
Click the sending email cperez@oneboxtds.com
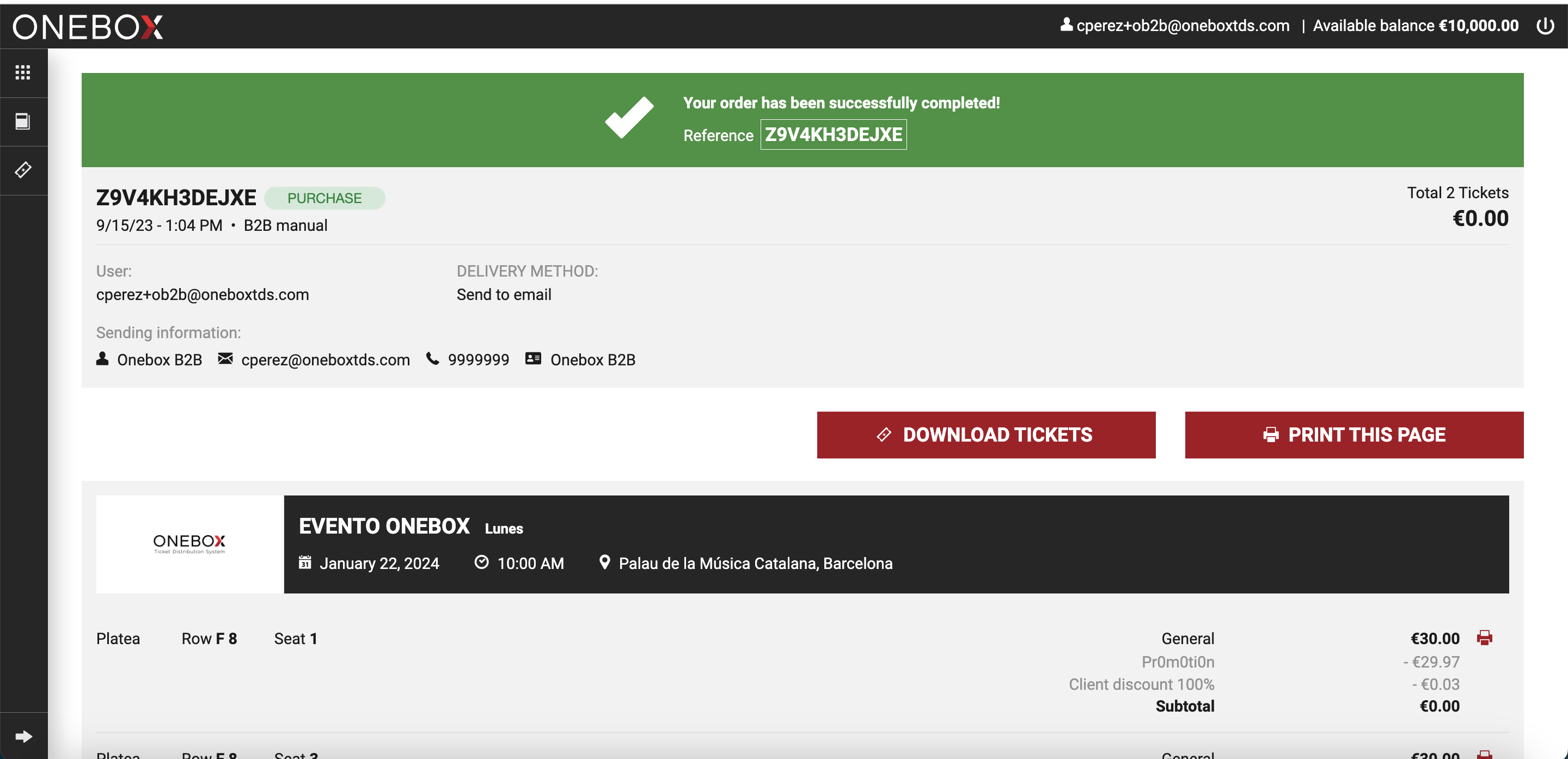click(x=326, y=360)
